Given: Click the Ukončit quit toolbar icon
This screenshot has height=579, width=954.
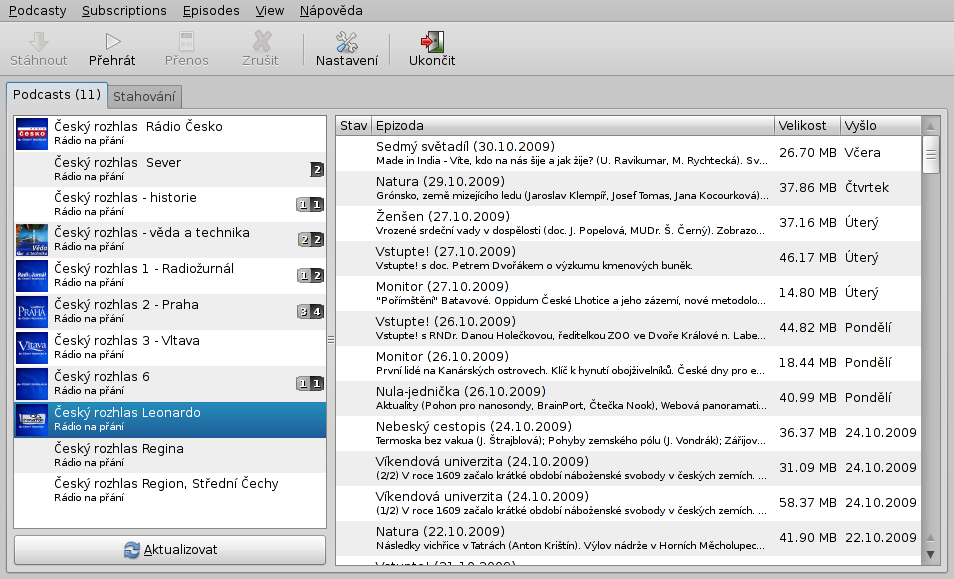Looking at the screenshot, I should click(432, 41).
